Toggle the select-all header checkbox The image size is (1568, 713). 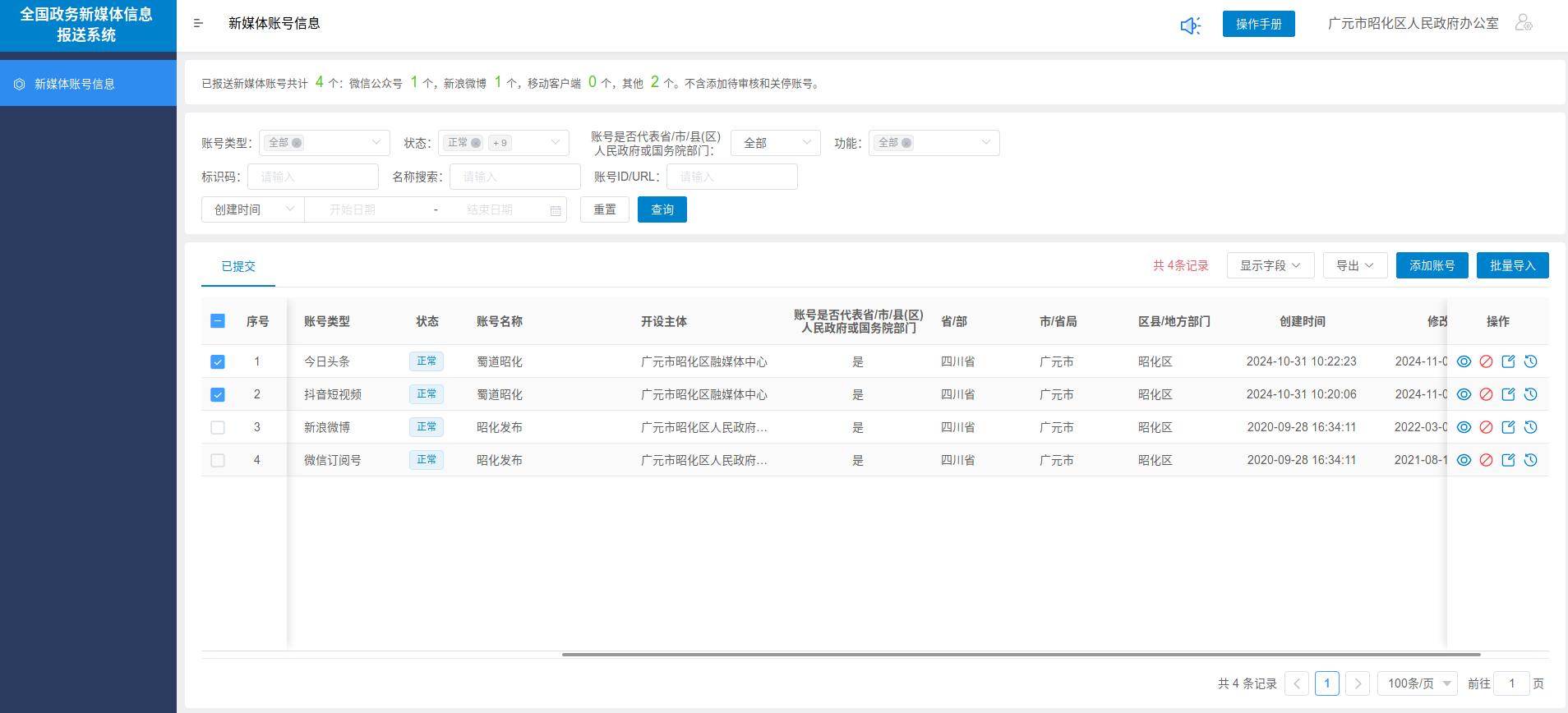pyautogui.click(x=218, y=321)
